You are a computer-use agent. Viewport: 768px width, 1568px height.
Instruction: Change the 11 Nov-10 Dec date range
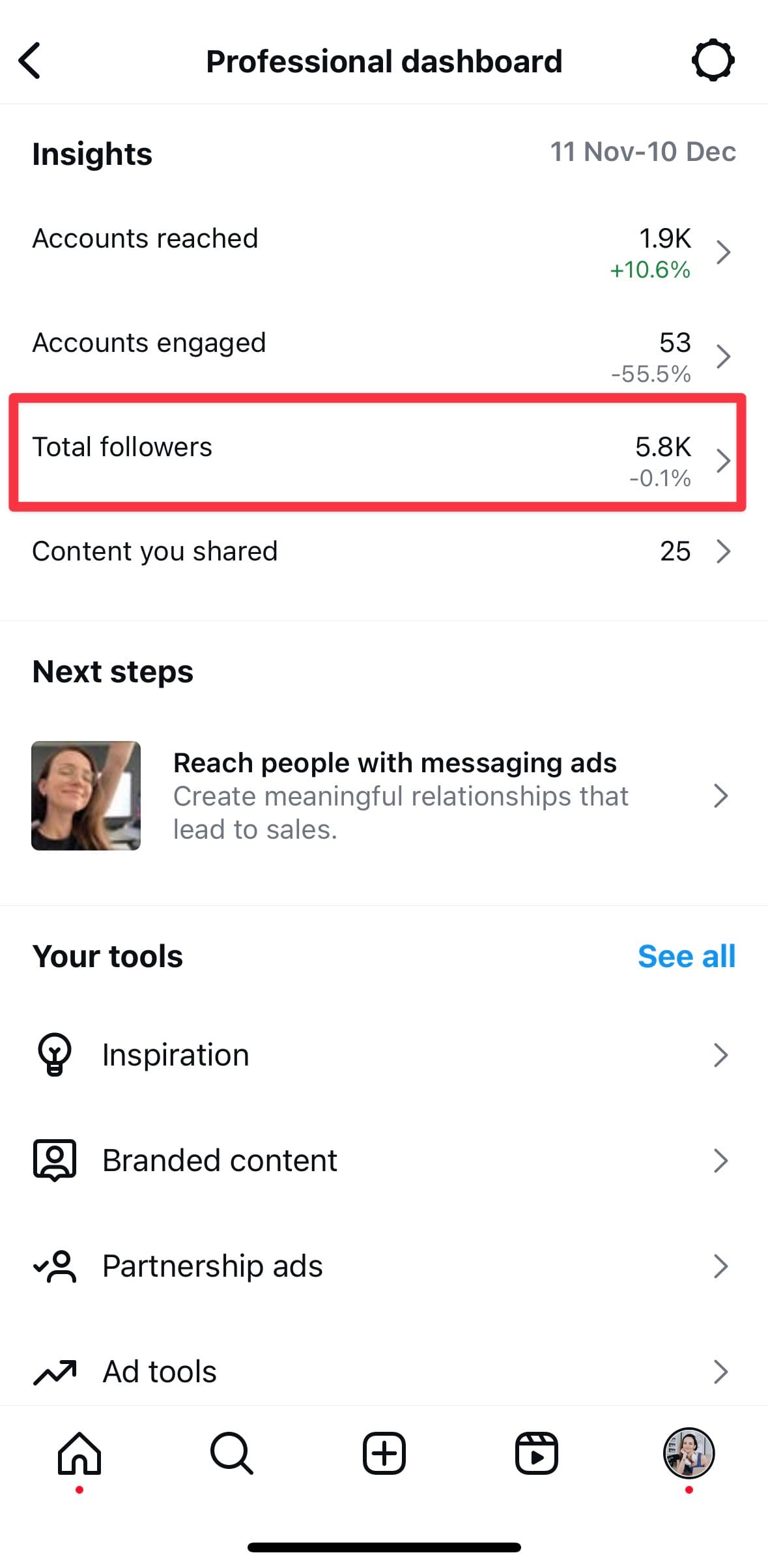pyautogui.click(x=642, y=152)
